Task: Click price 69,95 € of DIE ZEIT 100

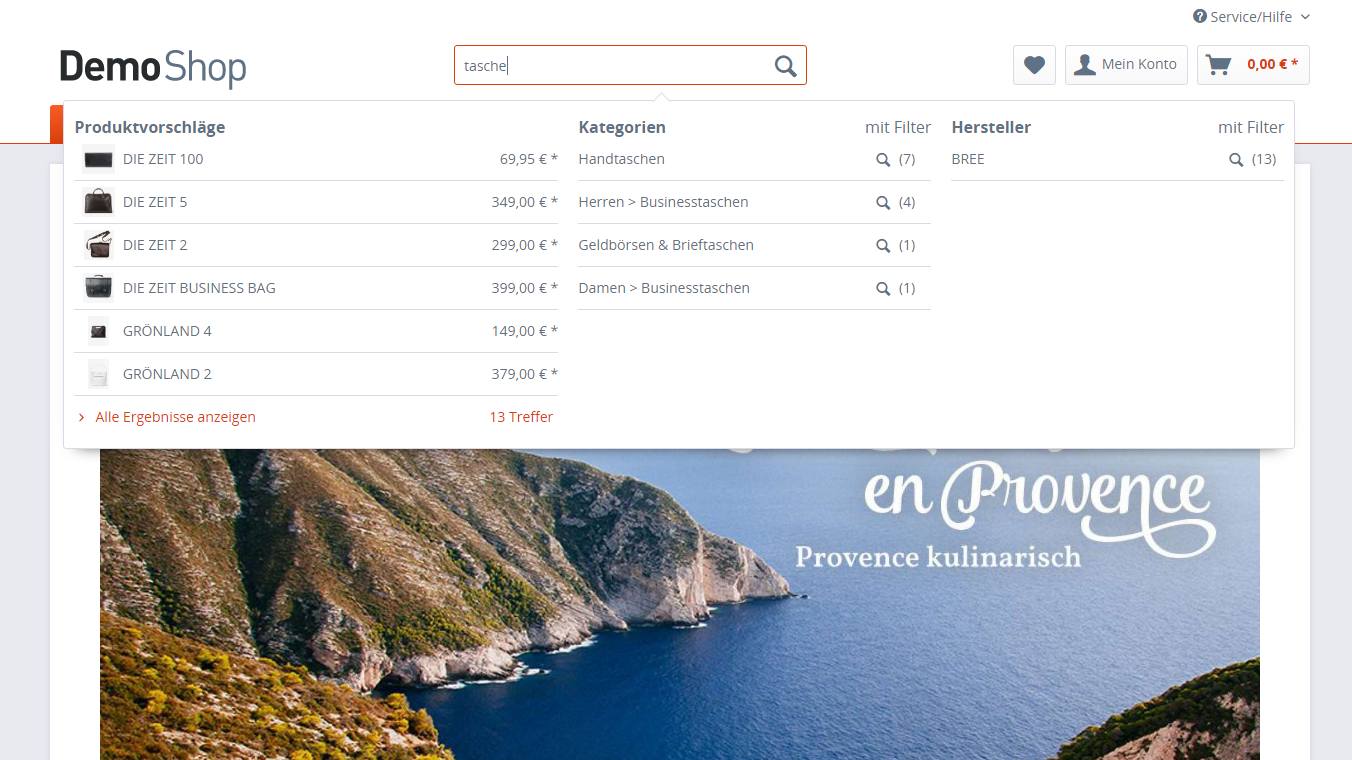Action: 528,159
